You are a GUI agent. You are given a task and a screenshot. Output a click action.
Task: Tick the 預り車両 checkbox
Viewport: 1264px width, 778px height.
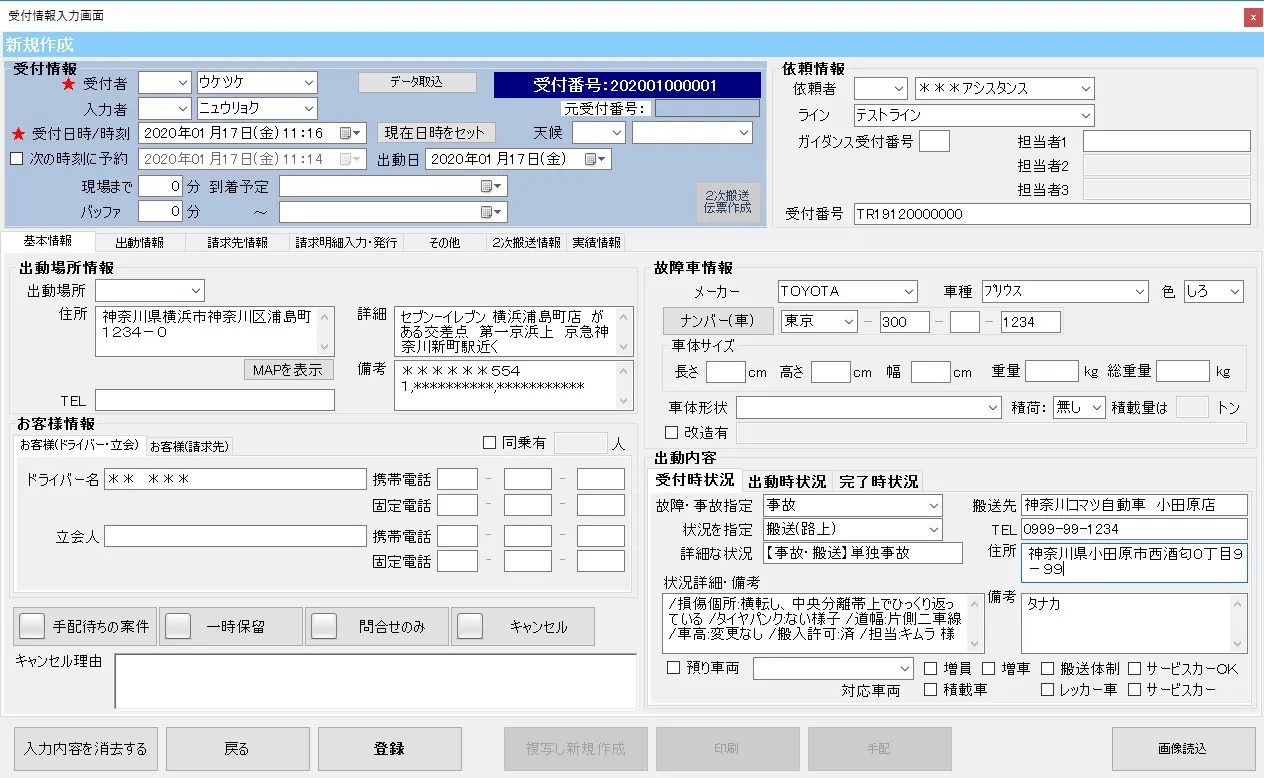pos(673,668)
